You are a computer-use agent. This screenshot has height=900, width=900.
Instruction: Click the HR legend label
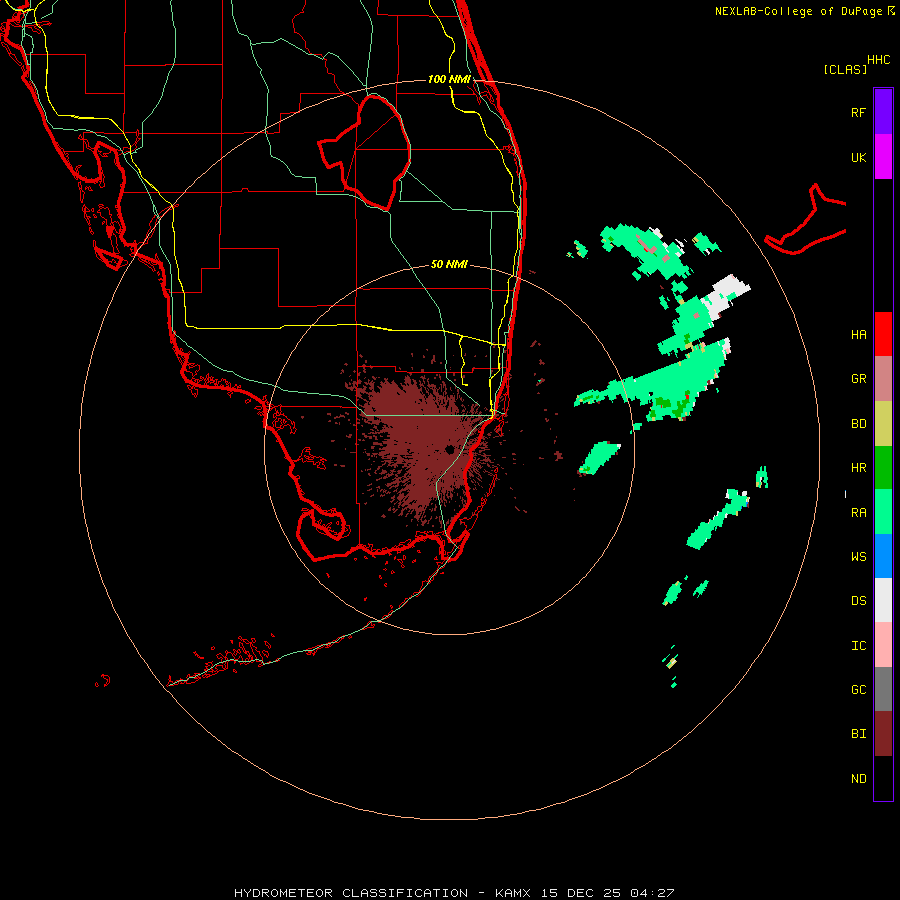[x=858, y=468]
